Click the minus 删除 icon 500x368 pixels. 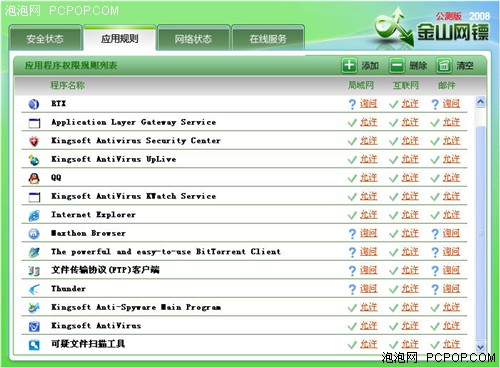(397, 65)
